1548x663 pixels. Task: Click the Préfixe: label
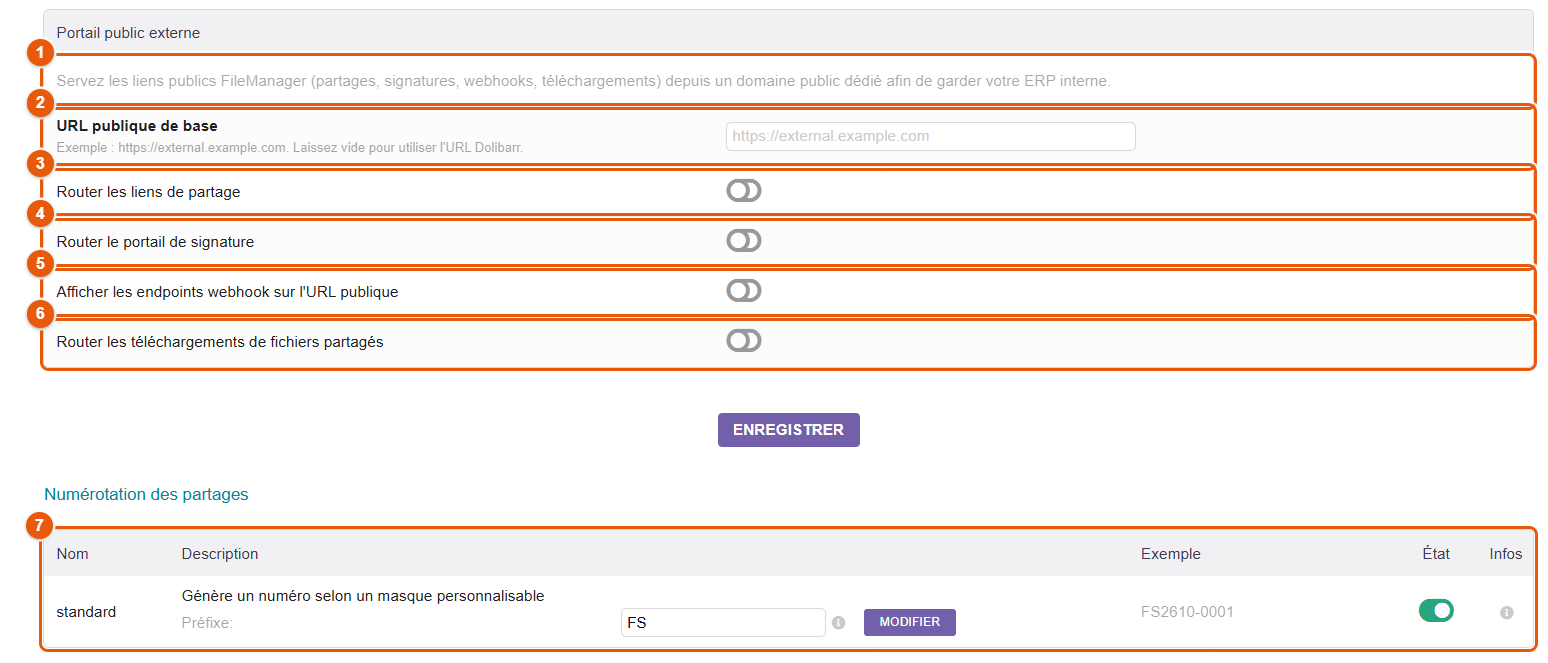[207, 623]
